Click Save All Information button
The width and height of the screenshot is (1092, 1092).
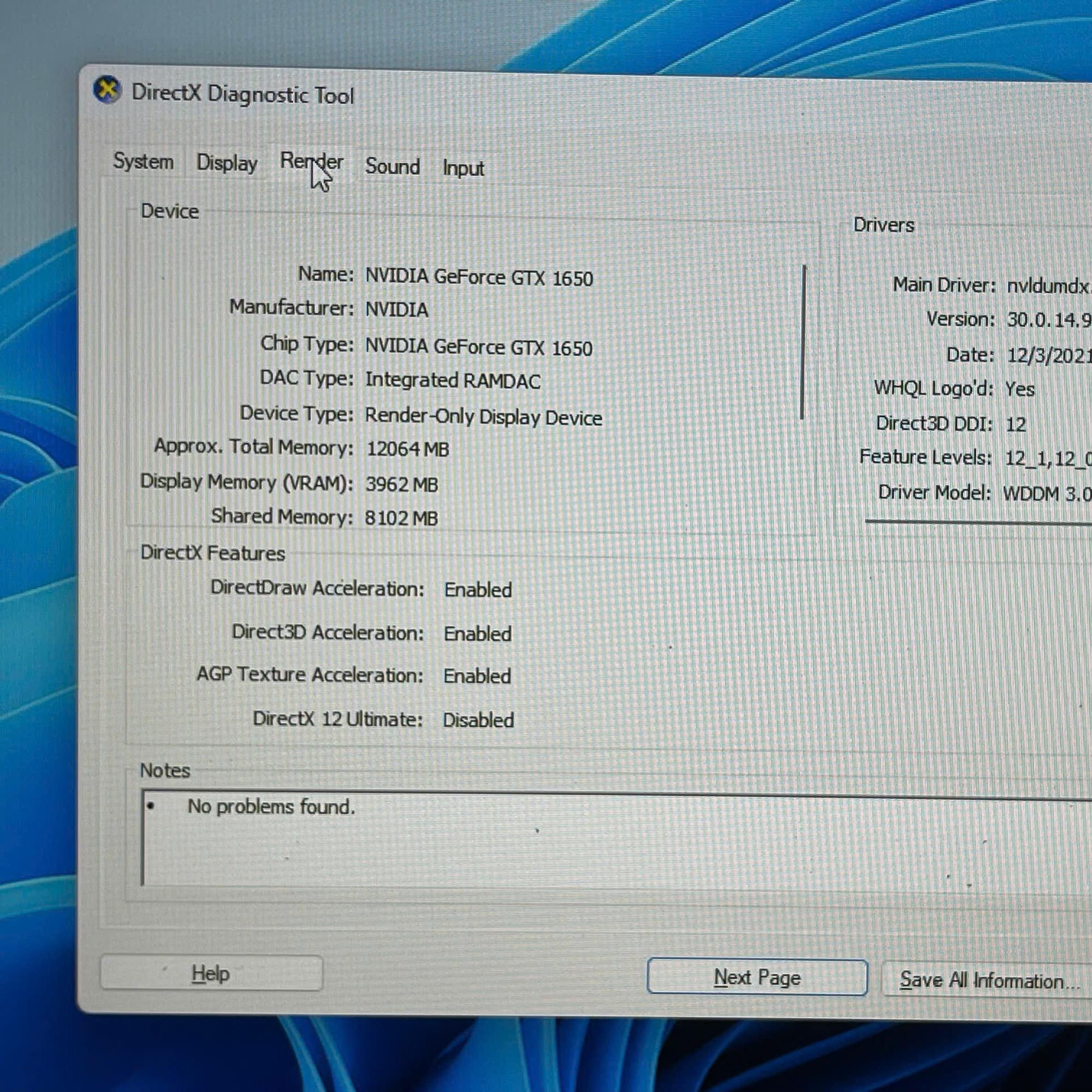tap(987, 981)
